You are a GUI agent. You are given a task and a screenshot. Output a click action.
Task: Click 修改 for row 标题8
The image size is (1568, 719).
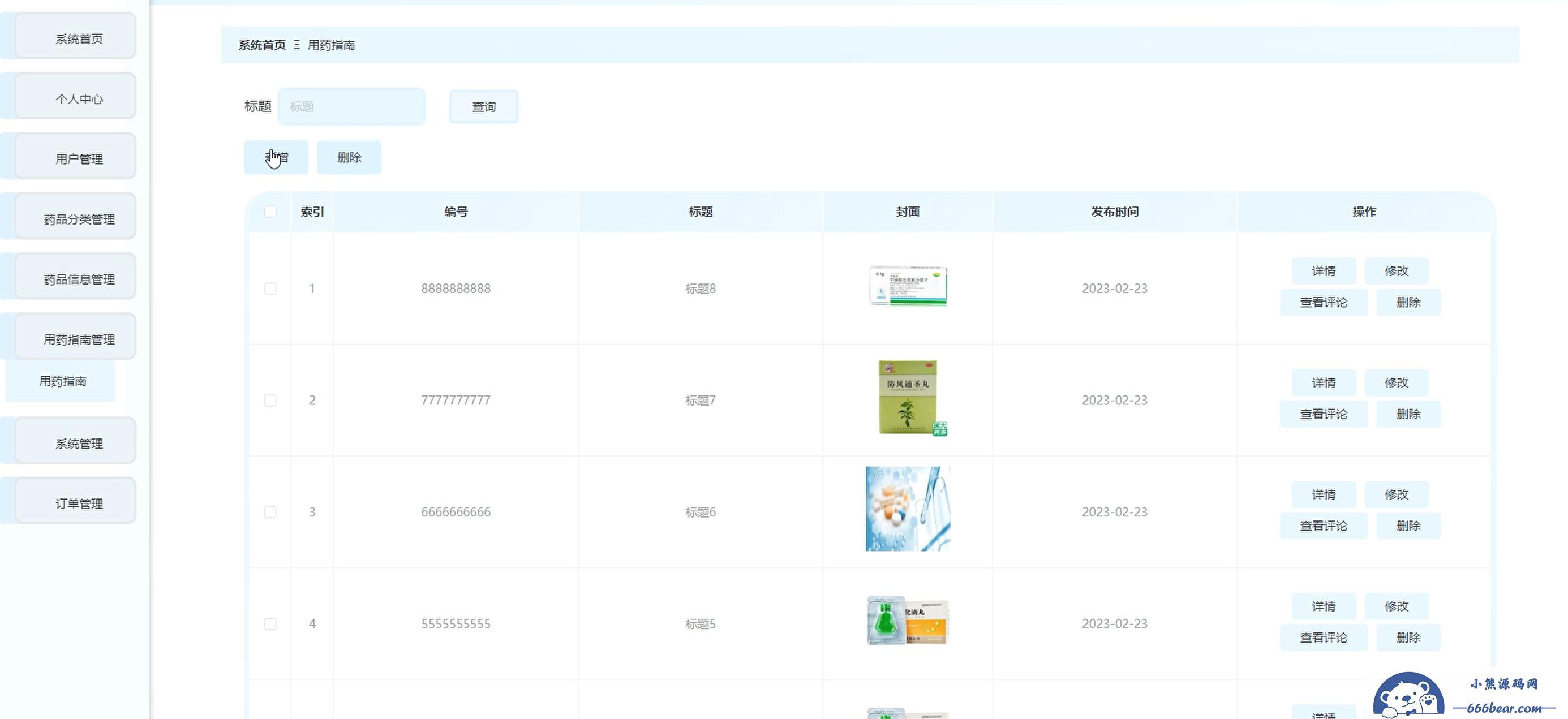tap(1397, 272)
